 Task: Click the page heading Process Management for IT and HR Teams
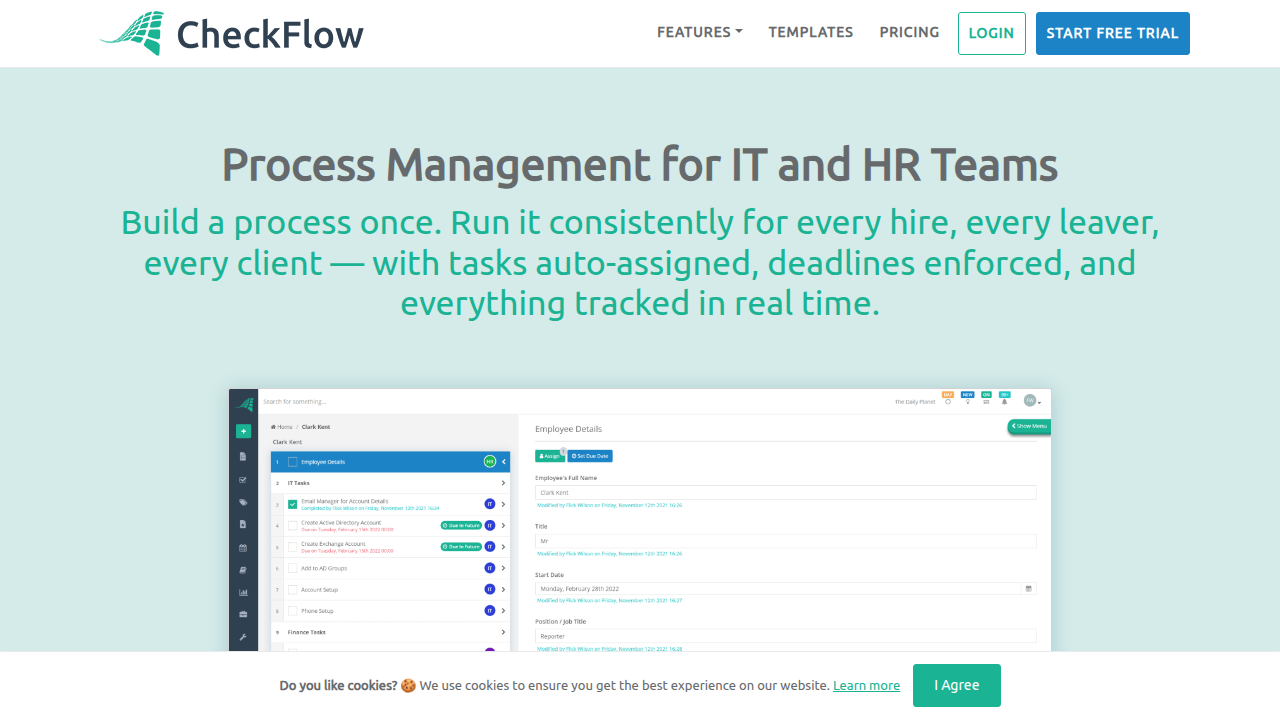(640, 165)
